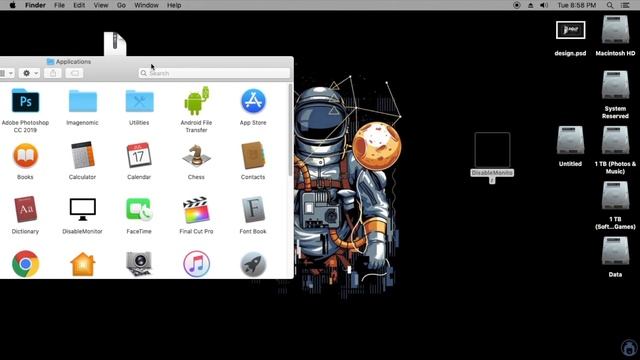
Task: Select Macintosh HD drive on desktop
Action: pos(615,29)
